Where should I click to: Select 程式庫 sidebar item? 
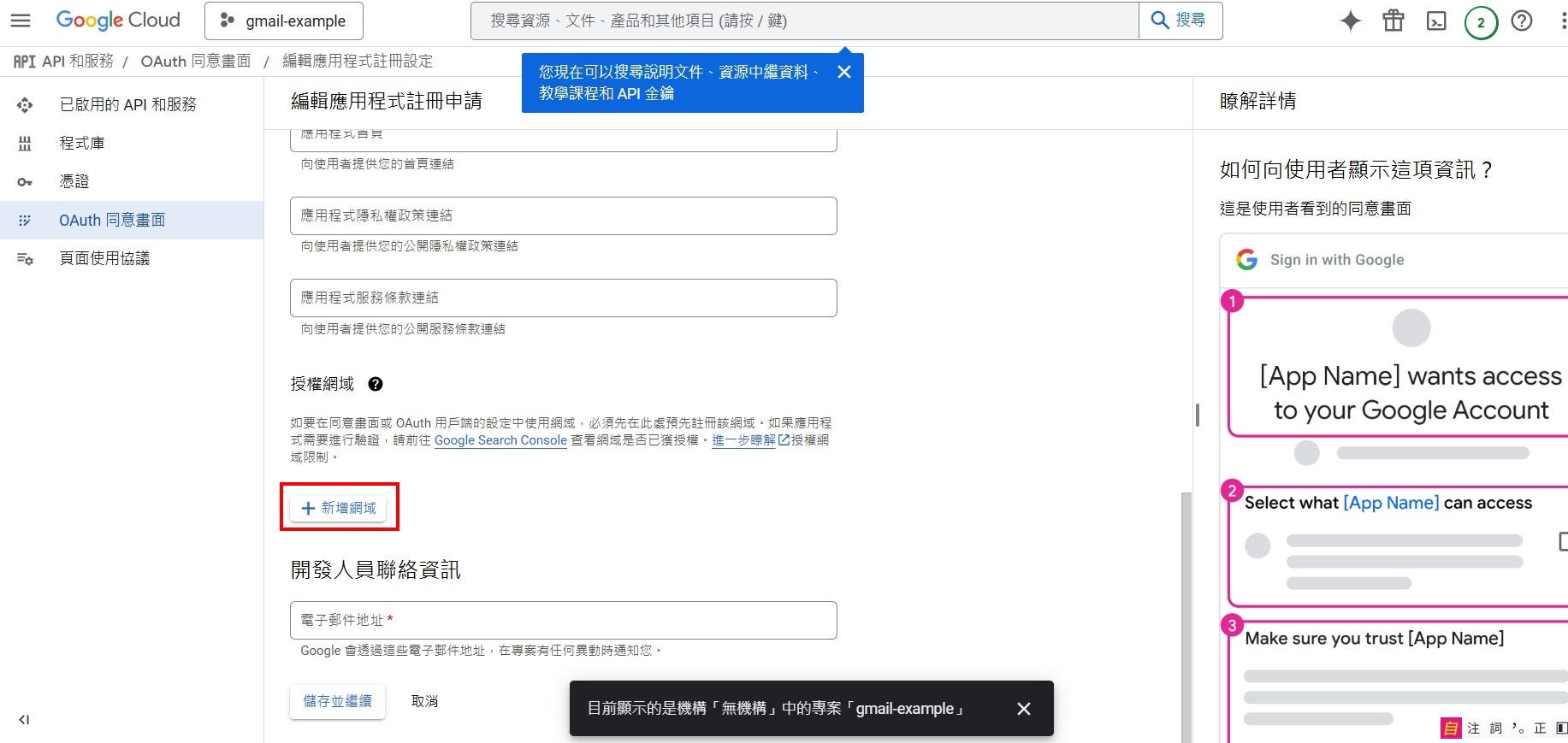pos(132,143)
